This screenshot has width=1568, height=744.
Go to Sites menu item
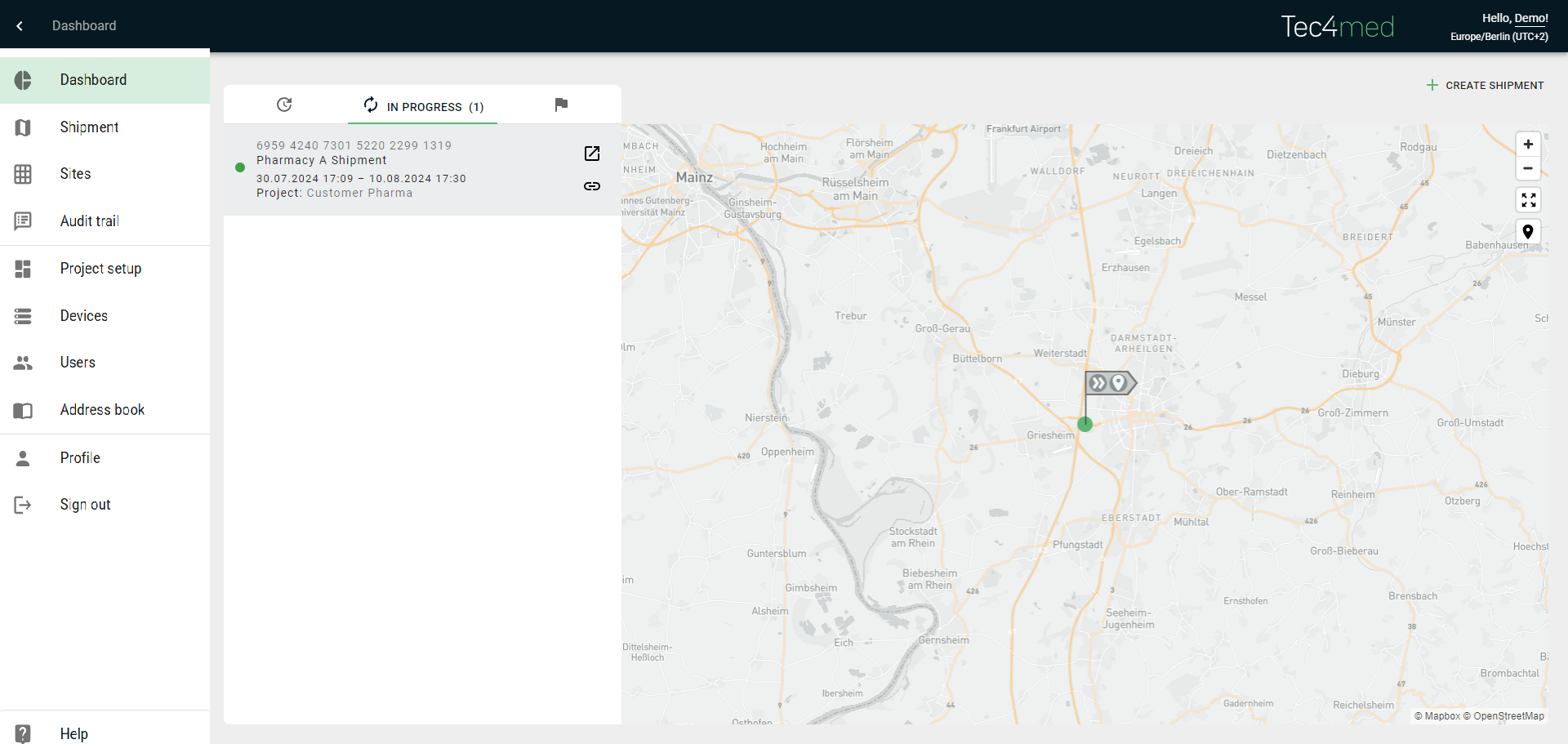click(75, 174)
